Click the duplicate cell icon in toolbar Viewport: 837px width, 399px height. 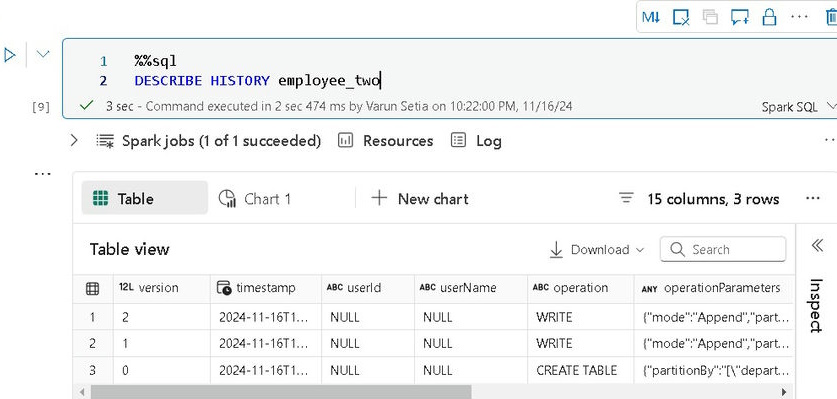click(x=710, y=17)
